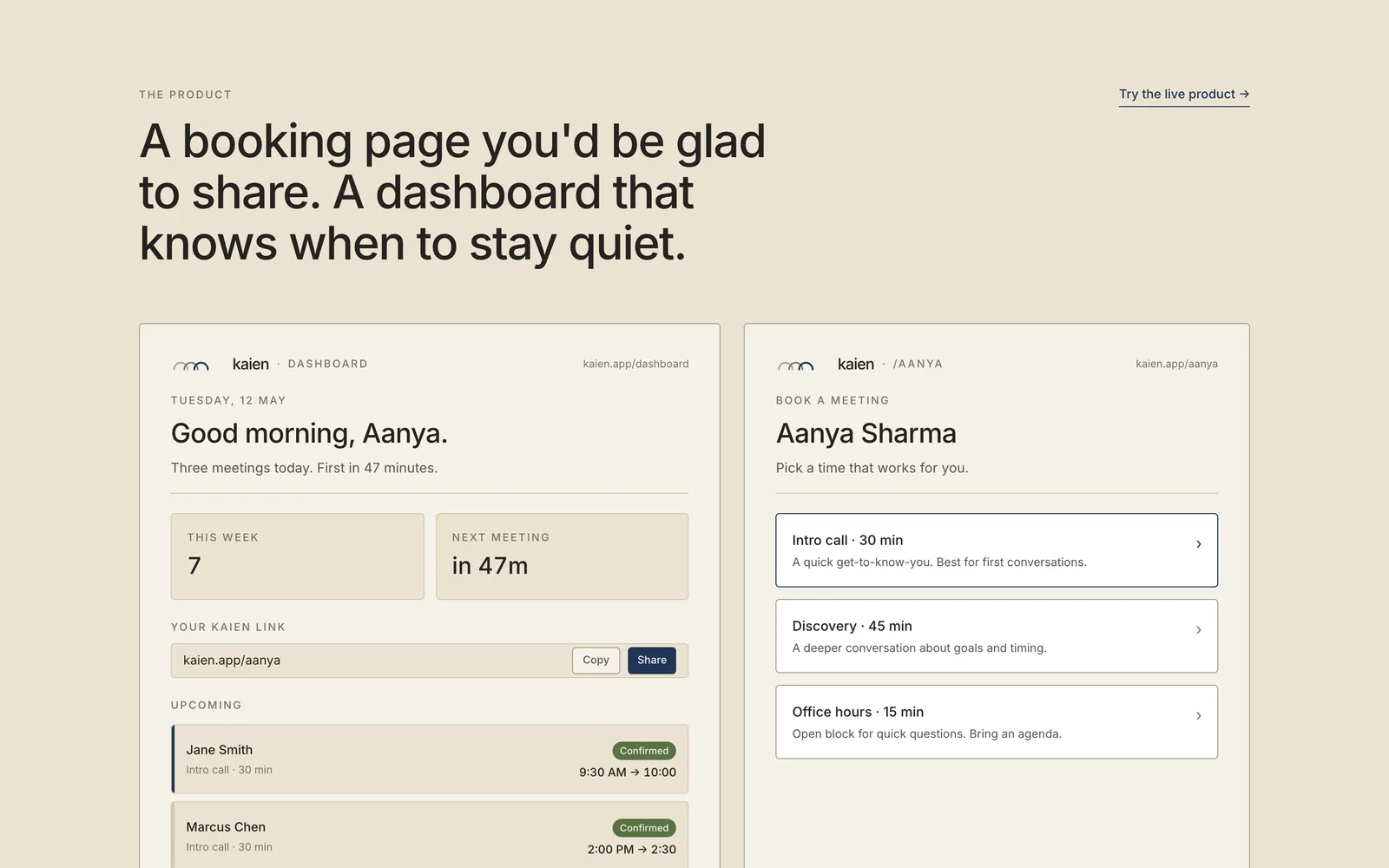Click the BOOK A MEETING label
The image size is (1389, 868).
833,401
